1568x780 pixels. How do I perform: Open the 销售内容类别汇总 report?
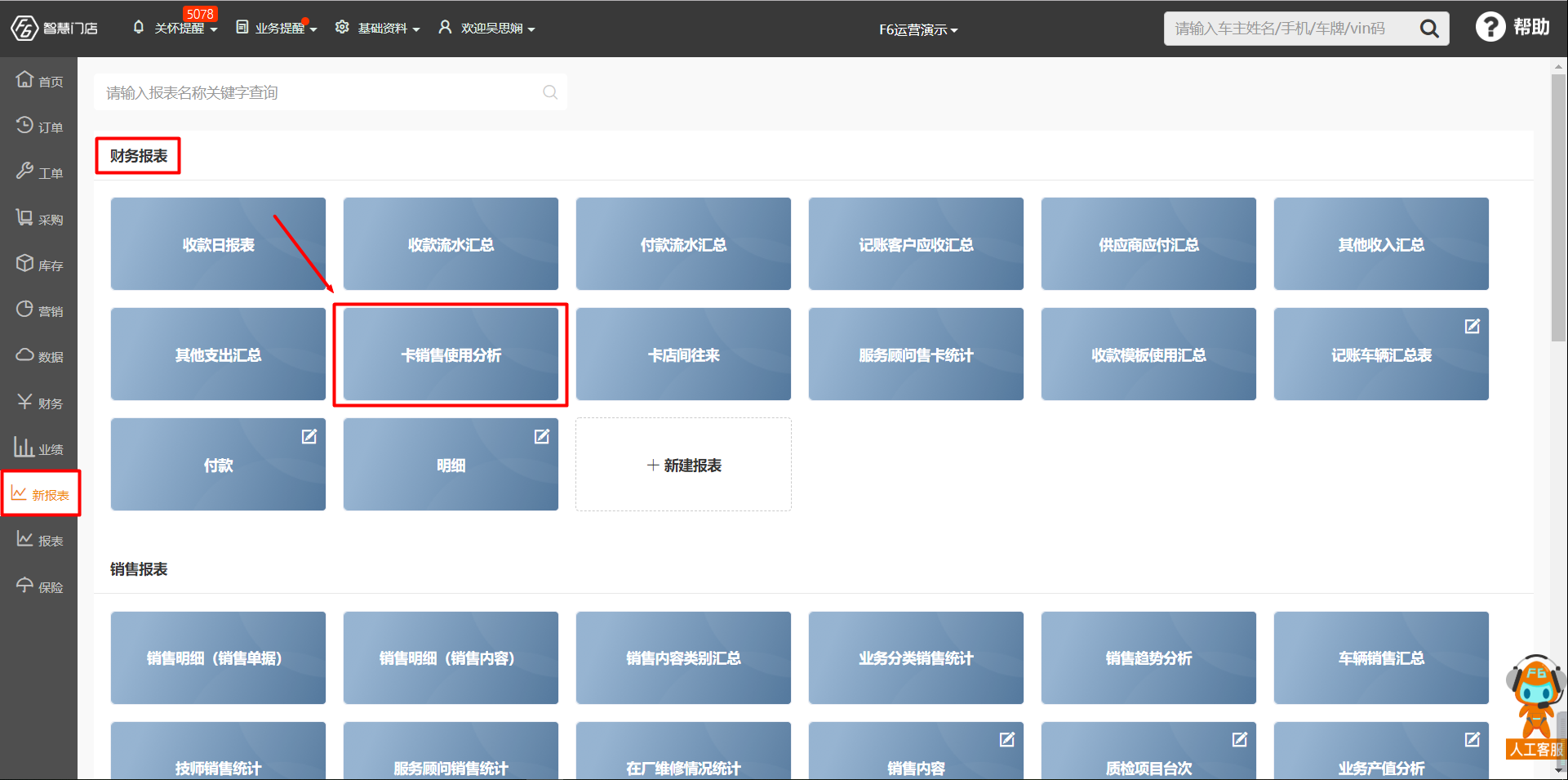(x=683, y=657)
